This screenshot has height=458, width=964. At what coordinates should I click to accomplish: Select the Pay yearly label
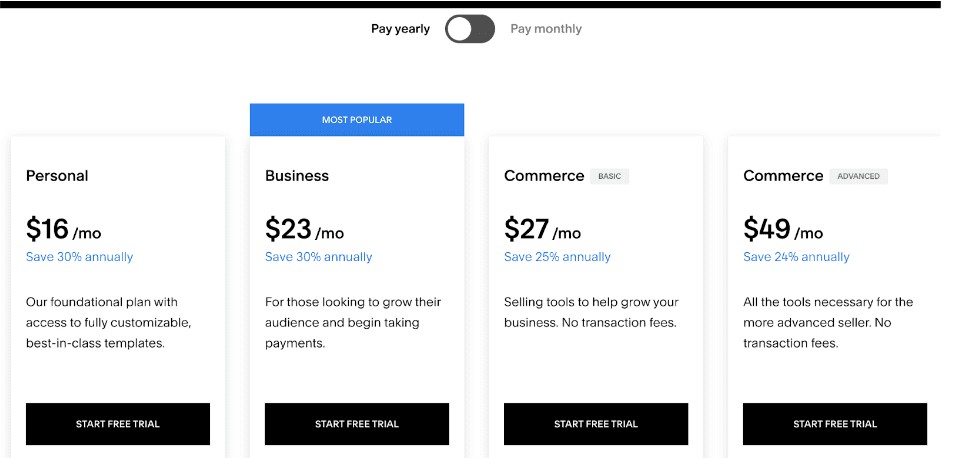point(400,29)
